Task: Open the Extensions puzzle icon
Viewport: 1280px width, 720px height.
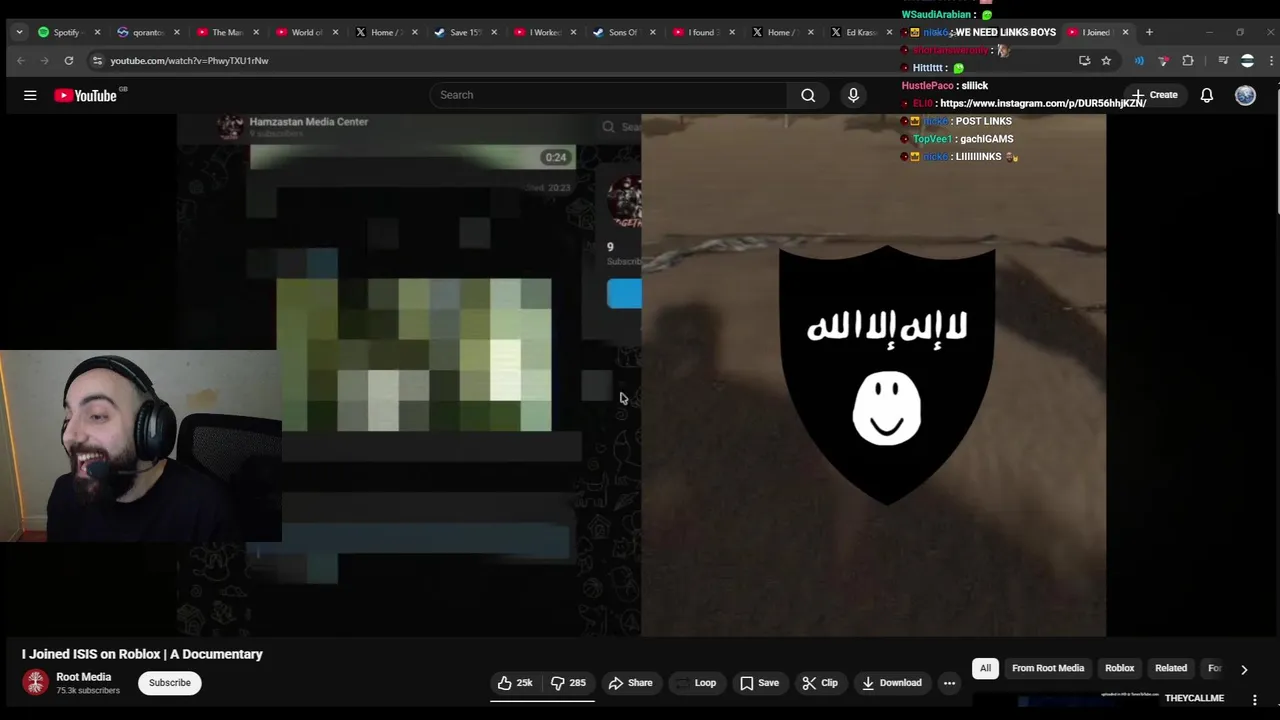Action: tap(1188, 61)
